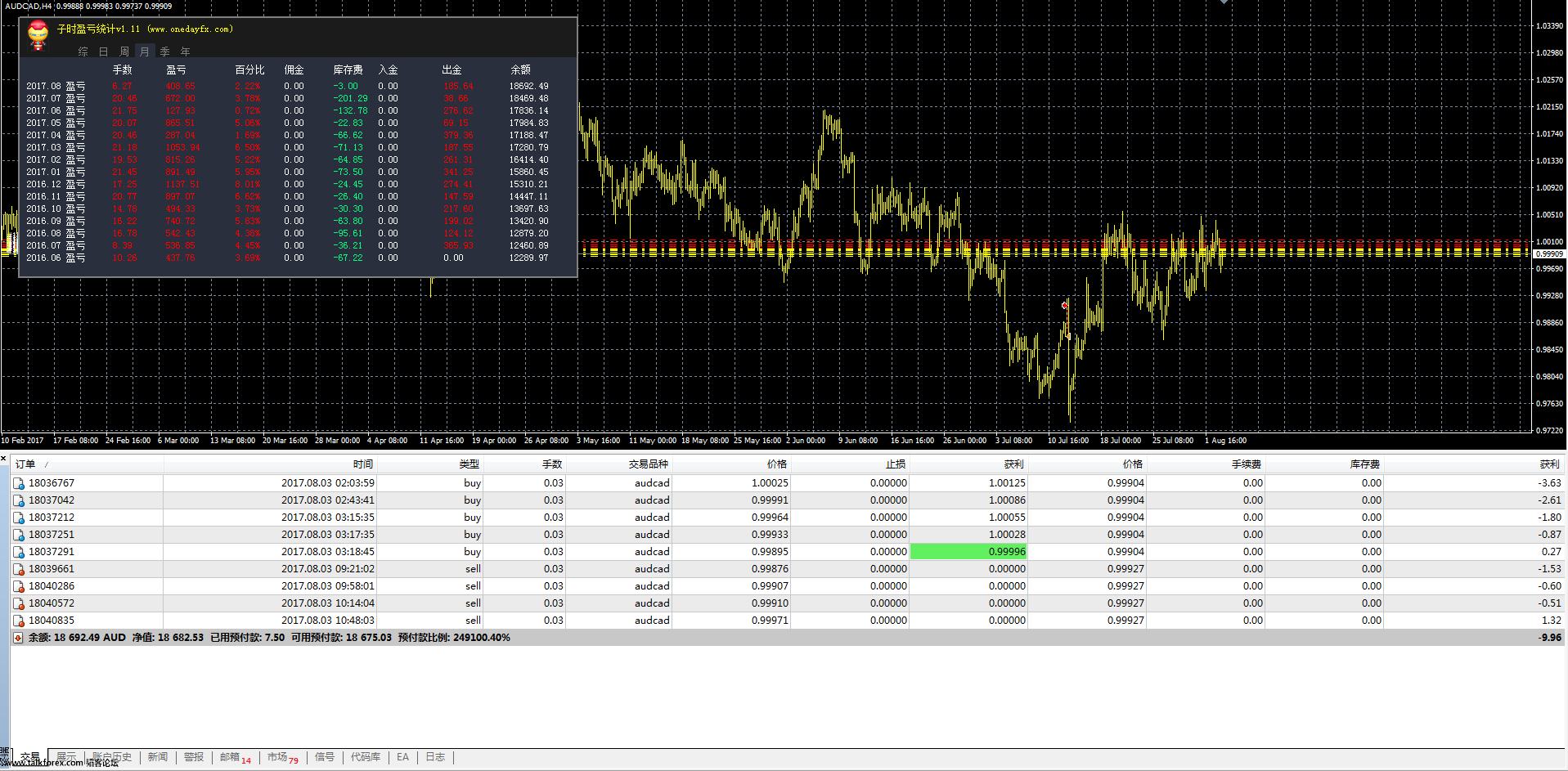This screenshot has width=1568, height=771.
Task: Close the terminal panel with the x
Action: 4,459
